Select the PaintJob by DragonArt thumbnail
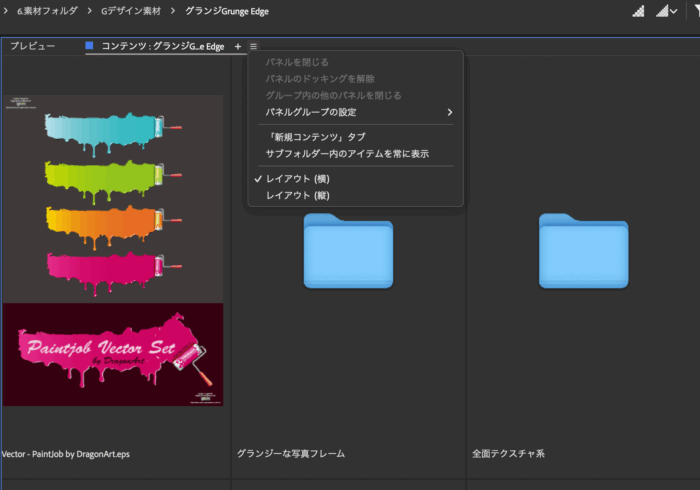The image size is (700, 490). (113, 250)
